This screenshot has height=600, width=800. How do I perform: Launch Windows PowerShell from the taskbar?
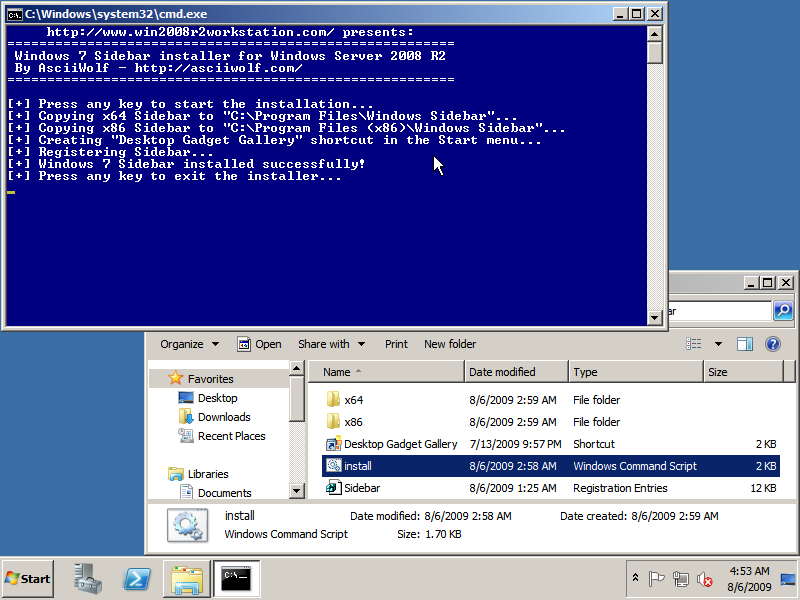pos(137,578)
